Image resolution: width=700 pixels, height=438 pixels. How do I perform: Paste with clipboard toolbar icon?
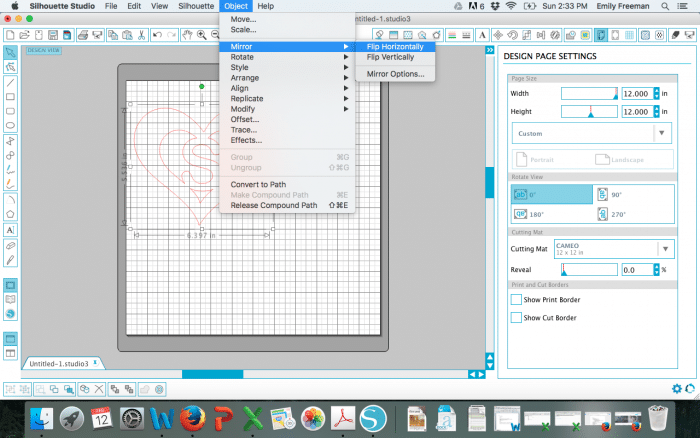(x=127, y=35)
